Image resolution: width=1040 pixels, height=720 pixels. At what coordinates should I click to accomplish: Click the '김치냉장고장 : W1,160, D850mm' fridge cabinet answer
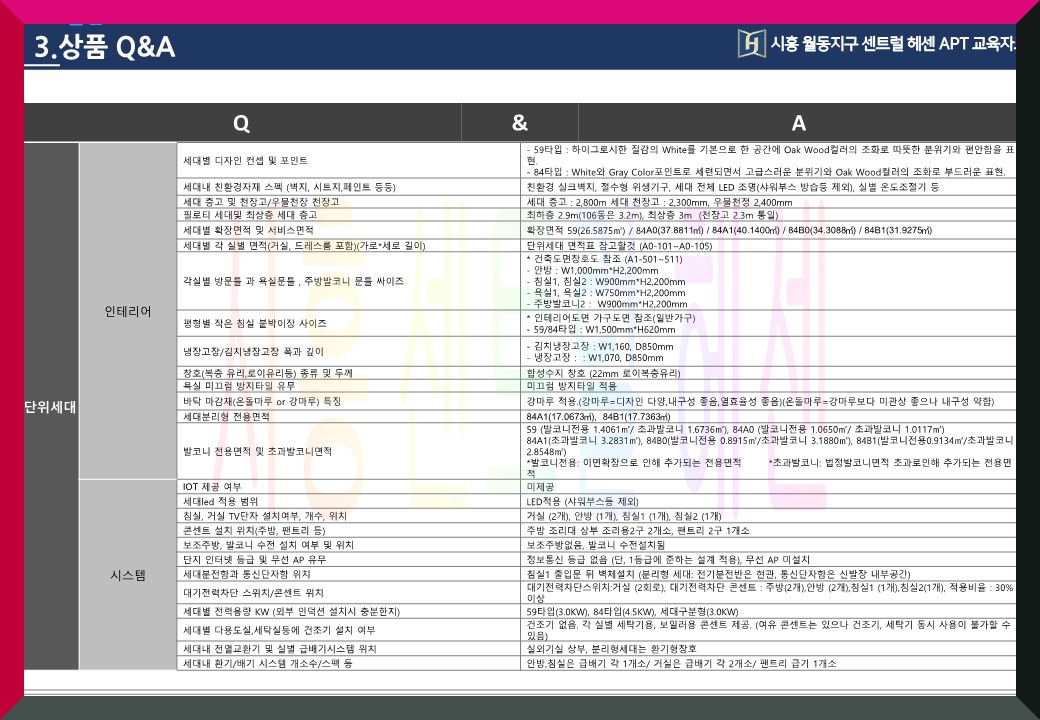[x=600, y=351]
